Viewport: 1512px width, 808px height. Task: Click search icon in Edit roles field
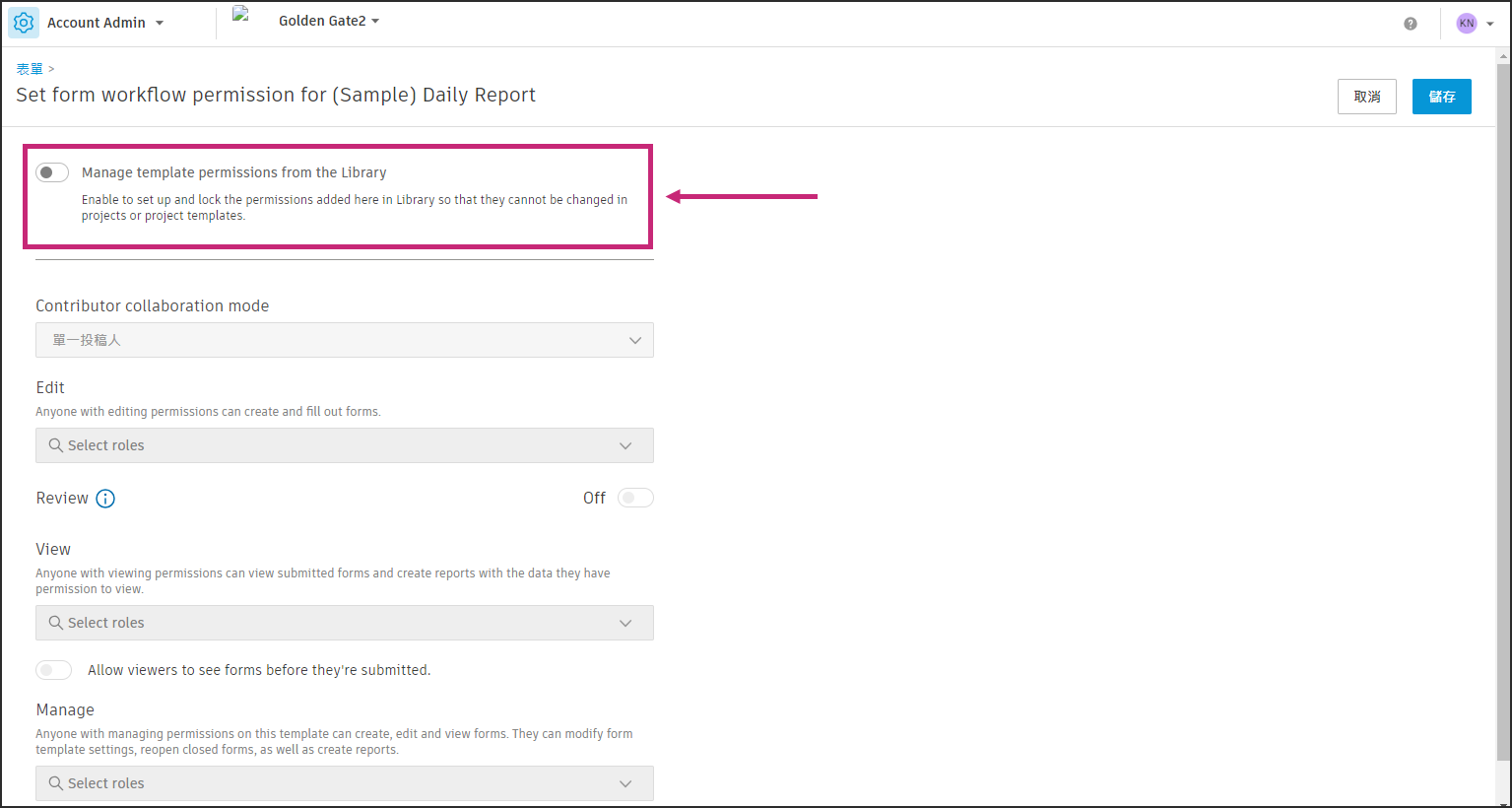[56, 445]
